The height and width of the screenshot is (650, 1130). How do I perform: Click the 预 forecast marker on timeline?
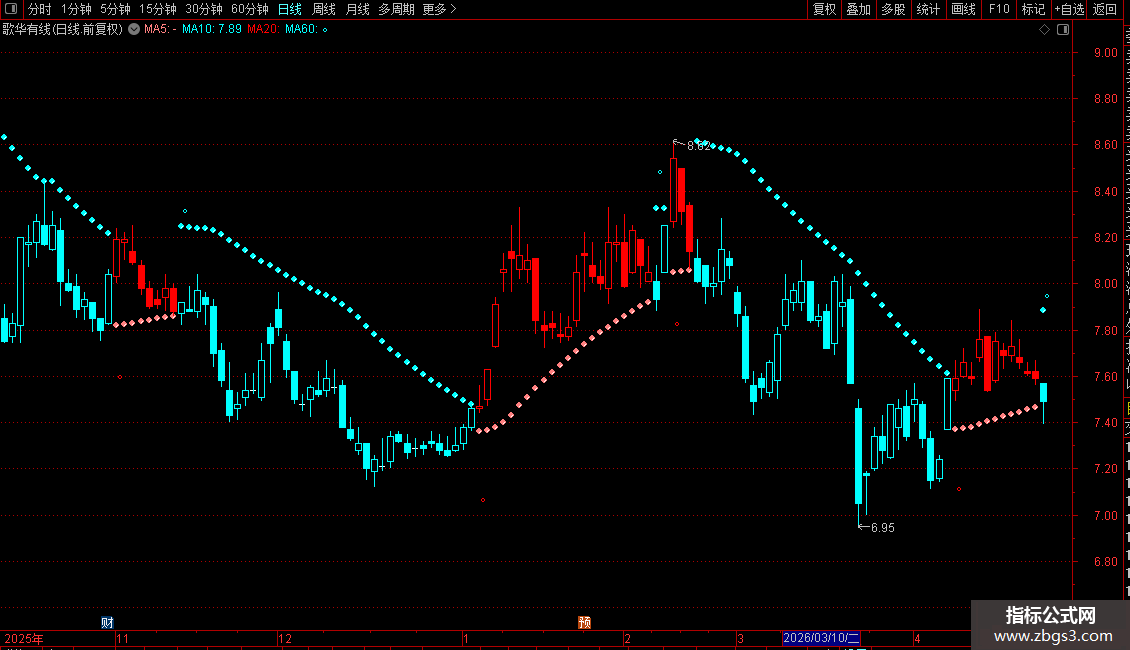pos(584,623)
